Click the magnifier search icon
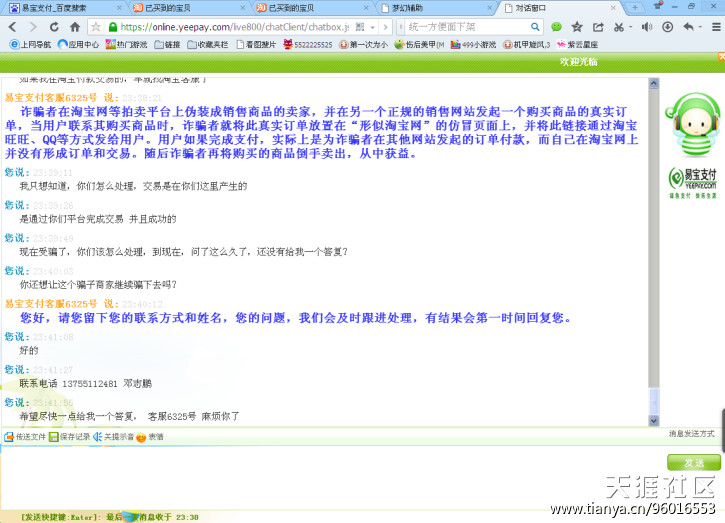Image resolution: width=725 pixels, height=523 pixels. [x=535, y=27]
